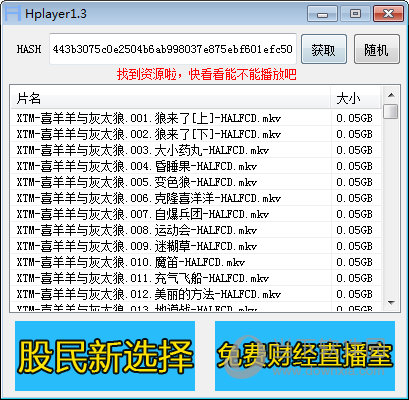Open the 股民新选择 ad banner
Viewport: 409px width, 400px height.
coord(105,356)
